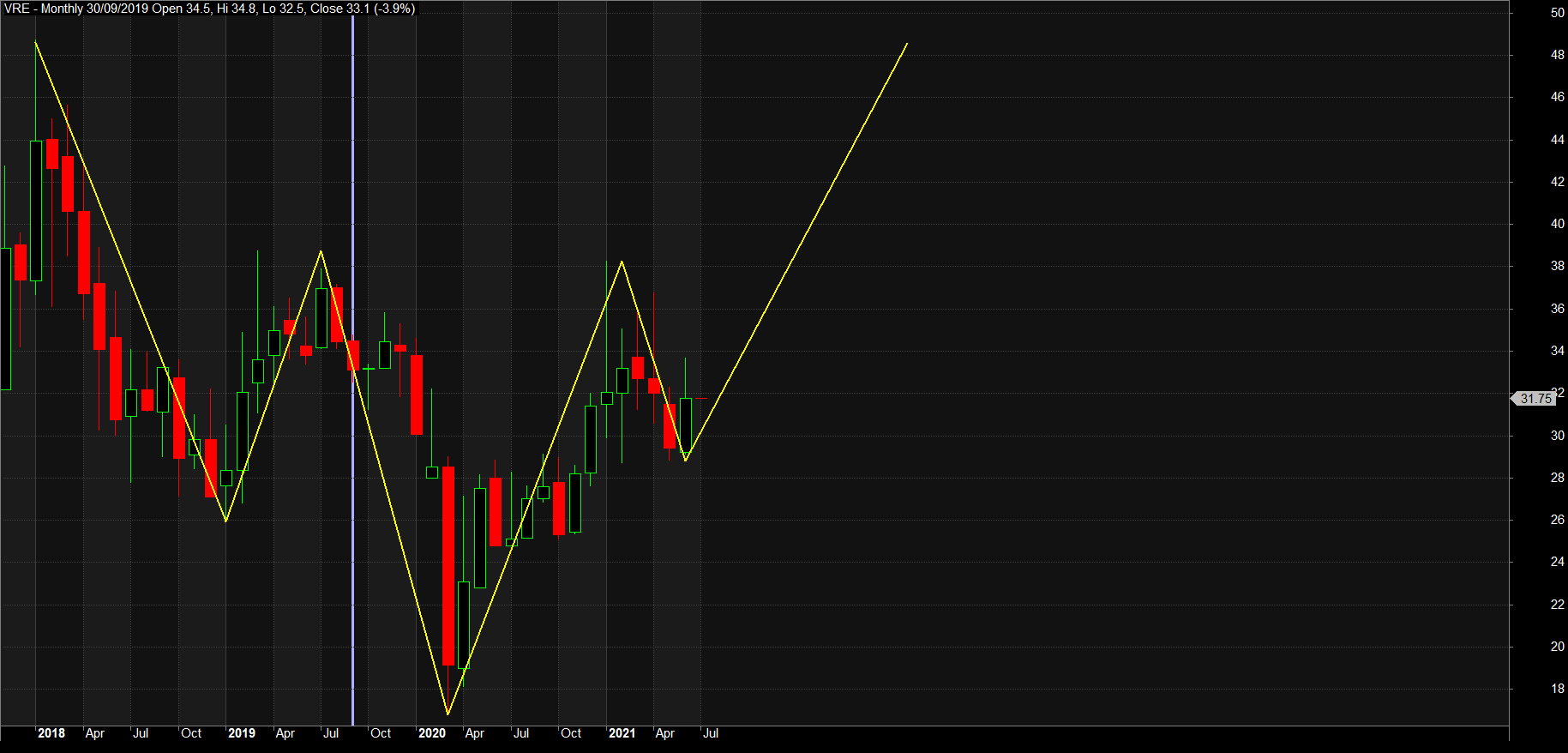Click the 2020 year label on time axis
This screenshot has height=753, width=1568.
pyautogui.click(x=432, y=733)
